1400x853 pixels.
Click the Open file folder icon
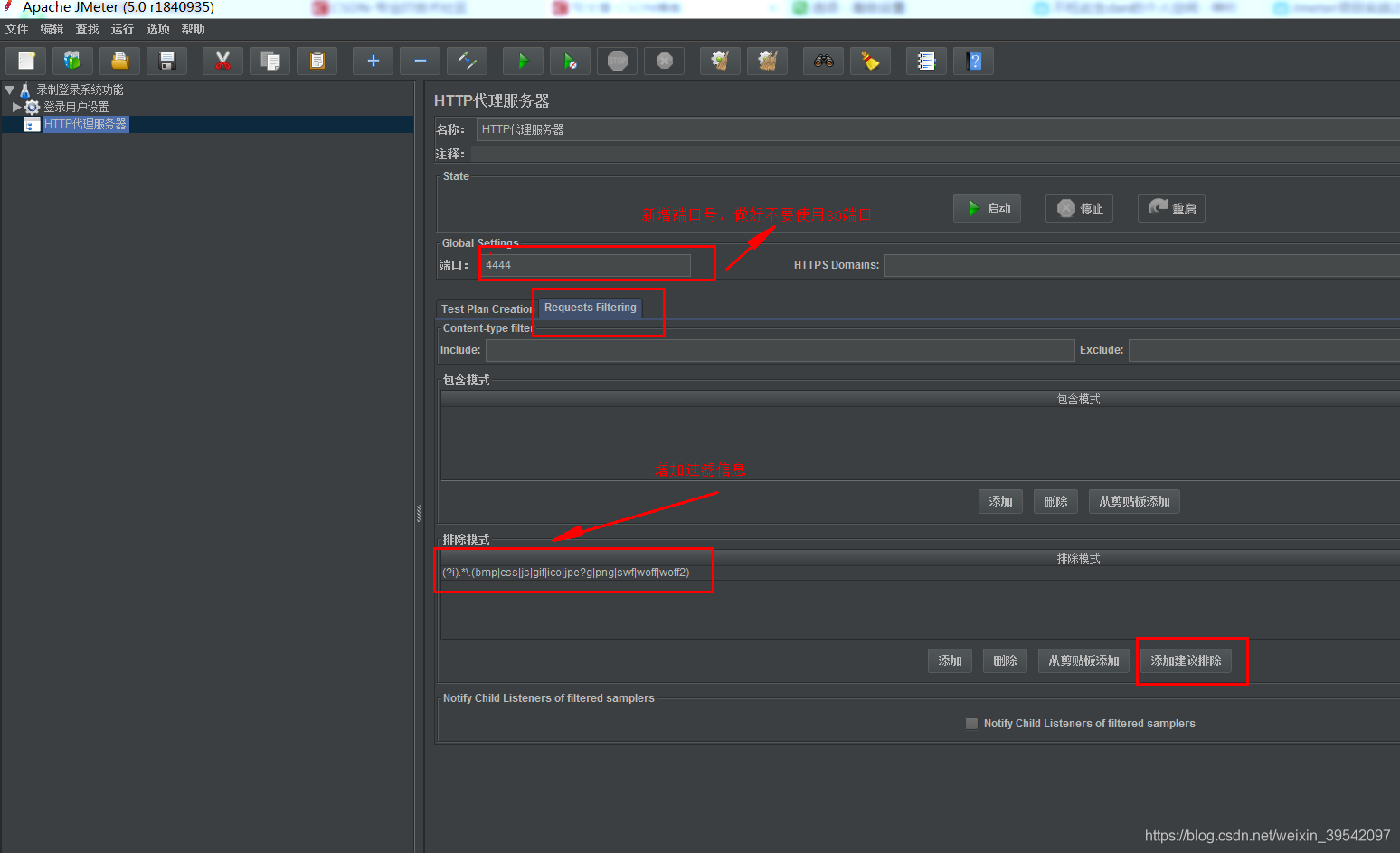(119, 61)
